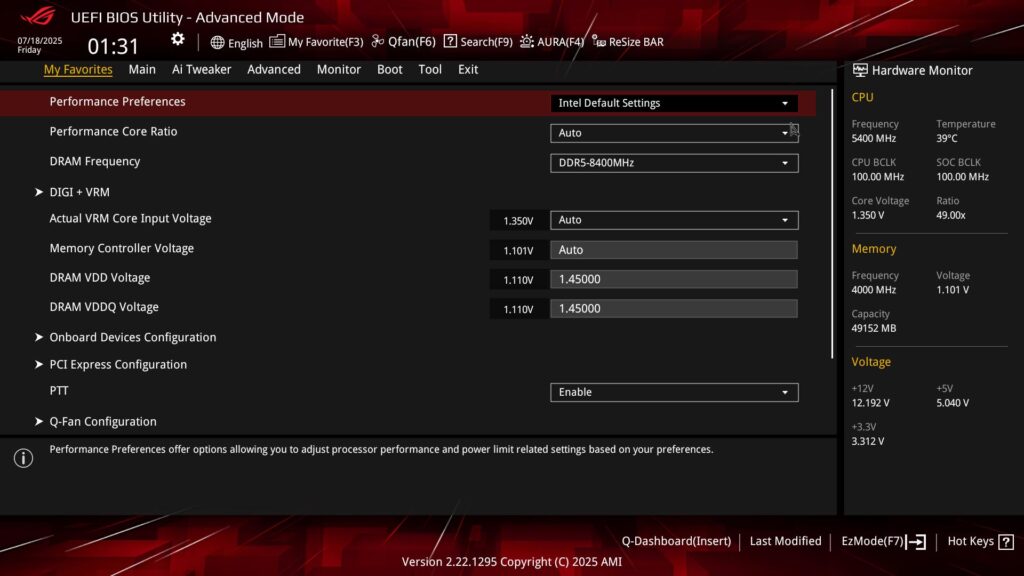This screenshot has width=1024, height=576.
Task: Click the Hardware Monitor display icon
Action: click(x=860, y=70)
